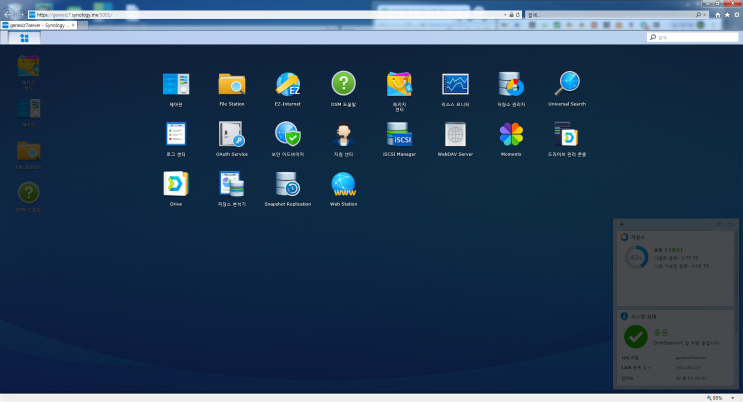Expand the address bar history dropdown
Image resolution: width=743 pixels, height=402 pixels.
click(505, 15)
